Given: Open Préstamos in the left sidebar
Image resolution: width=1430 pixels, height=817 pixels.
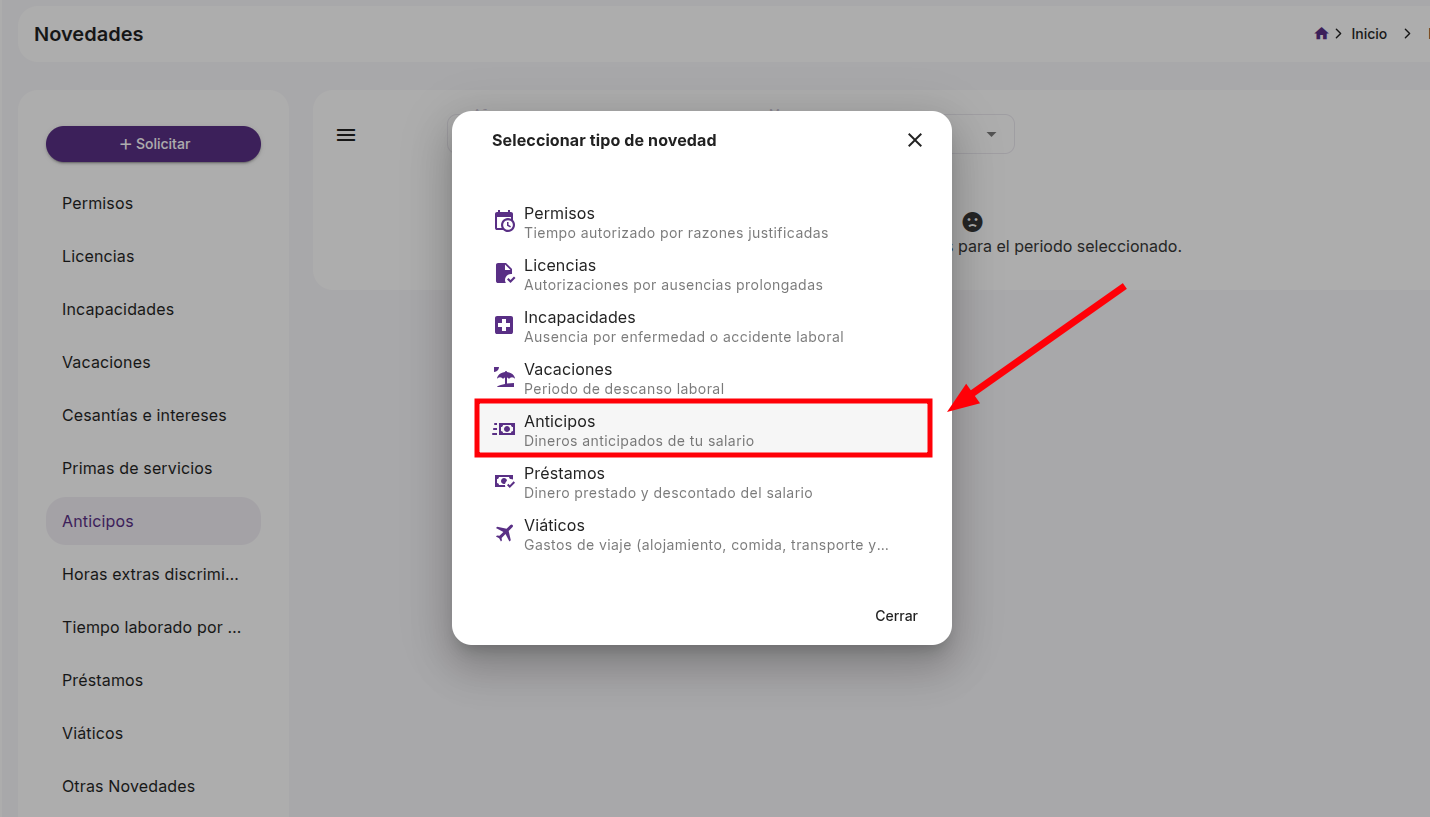Looking at the screenshot, I should (154, 680).
